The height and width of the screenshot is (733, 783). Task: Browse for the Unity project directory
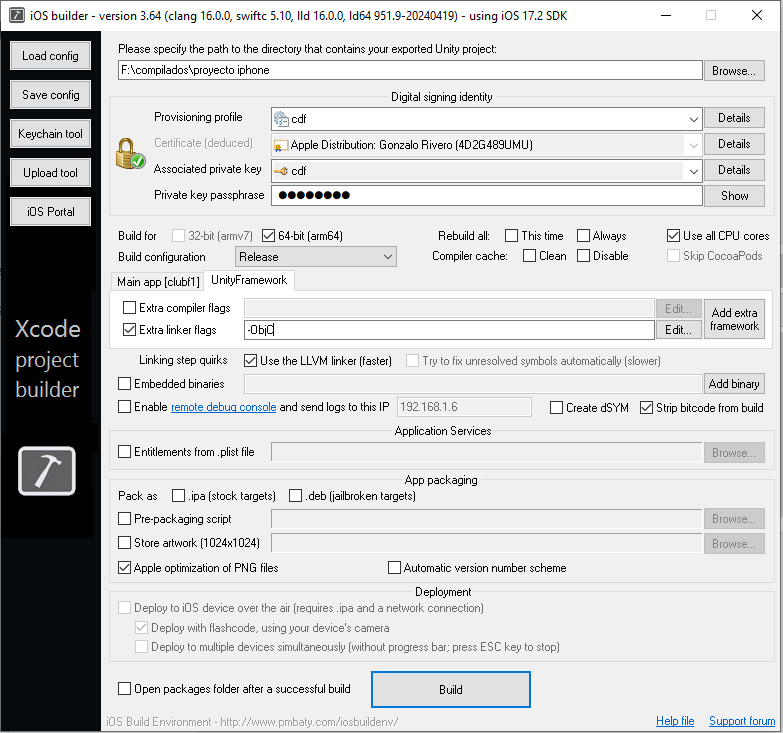(x=734, y=70)
